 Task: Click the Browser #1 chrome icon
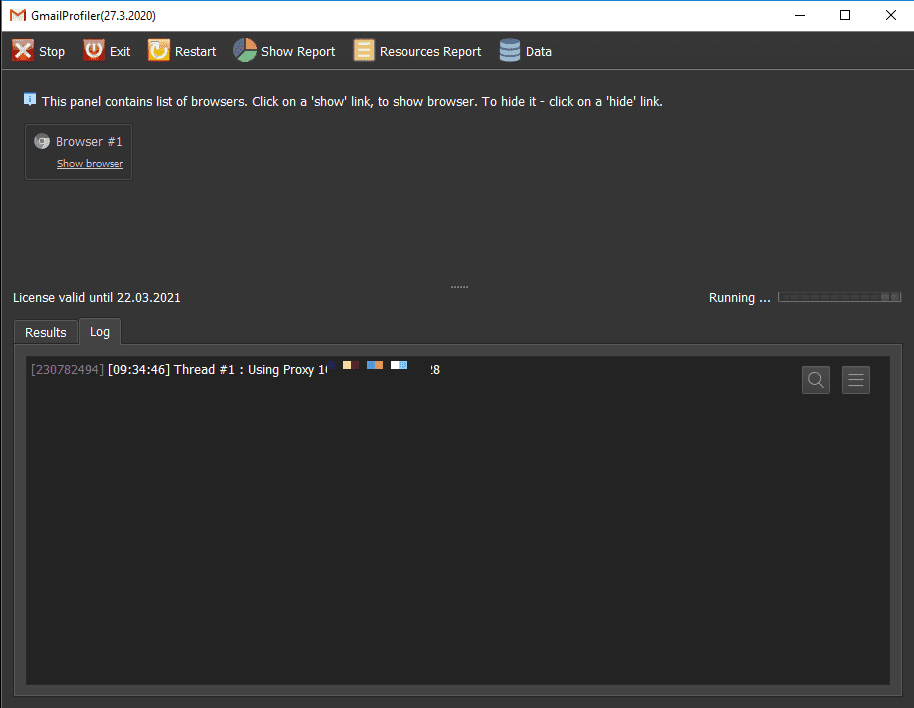tap(42, 142)
